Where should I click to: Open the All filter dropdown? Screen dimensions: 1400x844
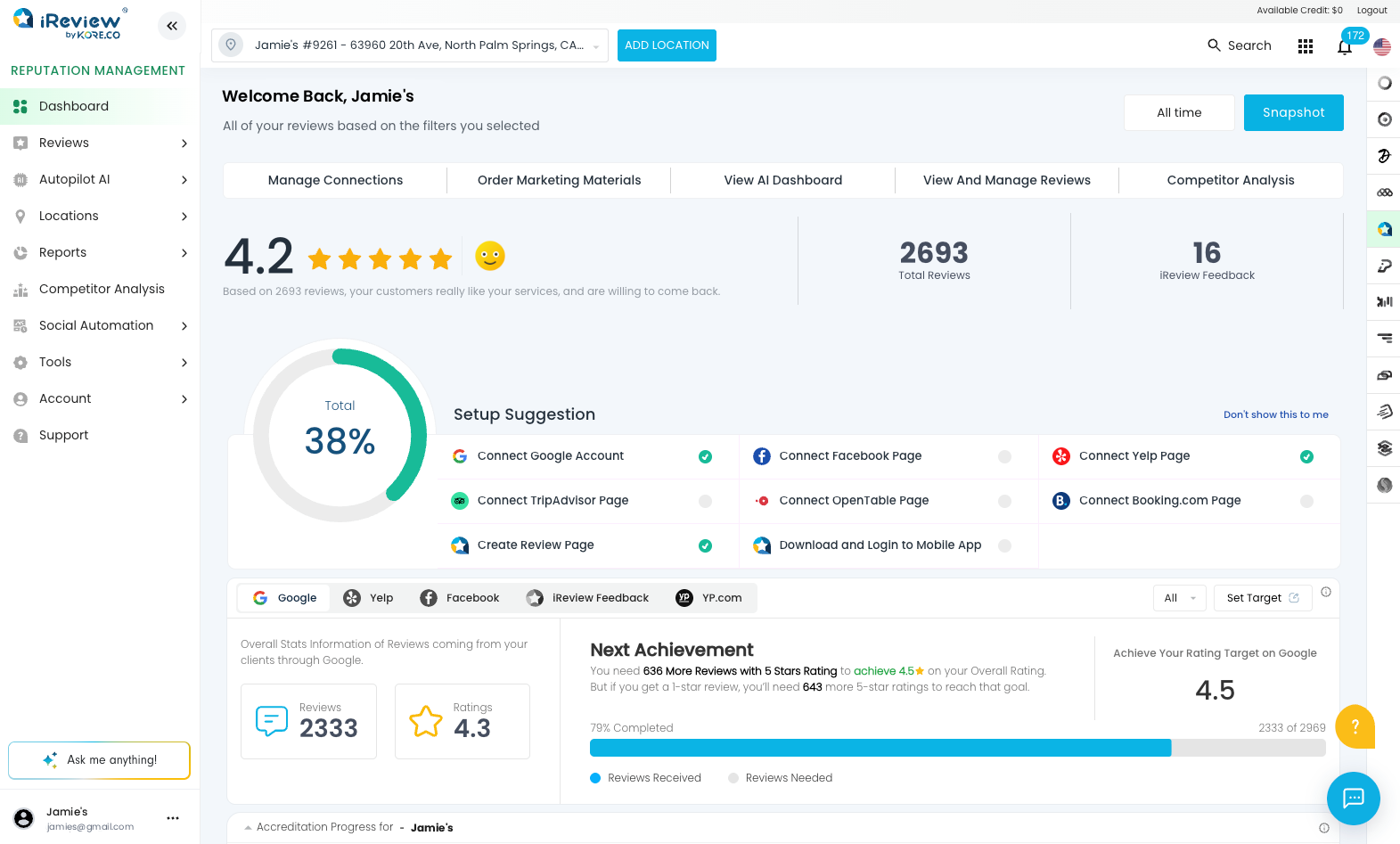pyautogui.click(x=1179, y=598)
